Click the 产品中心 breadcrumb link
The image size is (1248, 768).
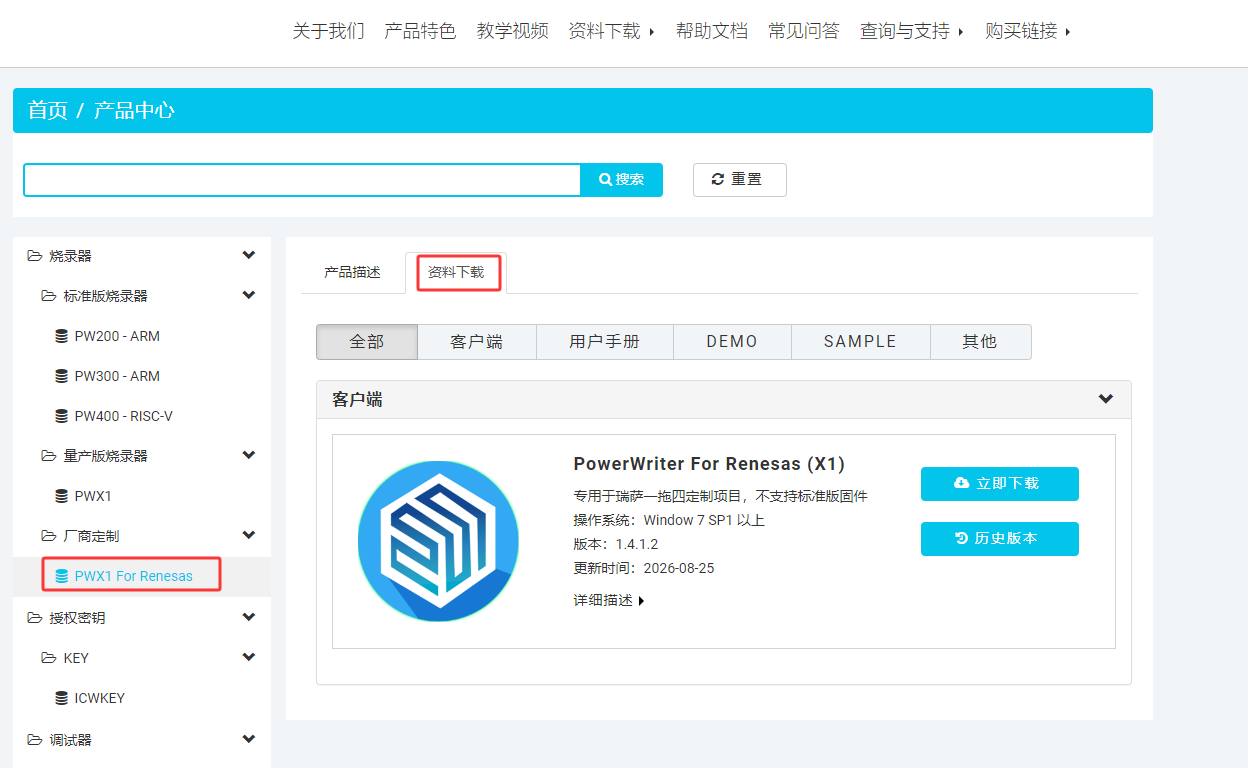(134, 110)
